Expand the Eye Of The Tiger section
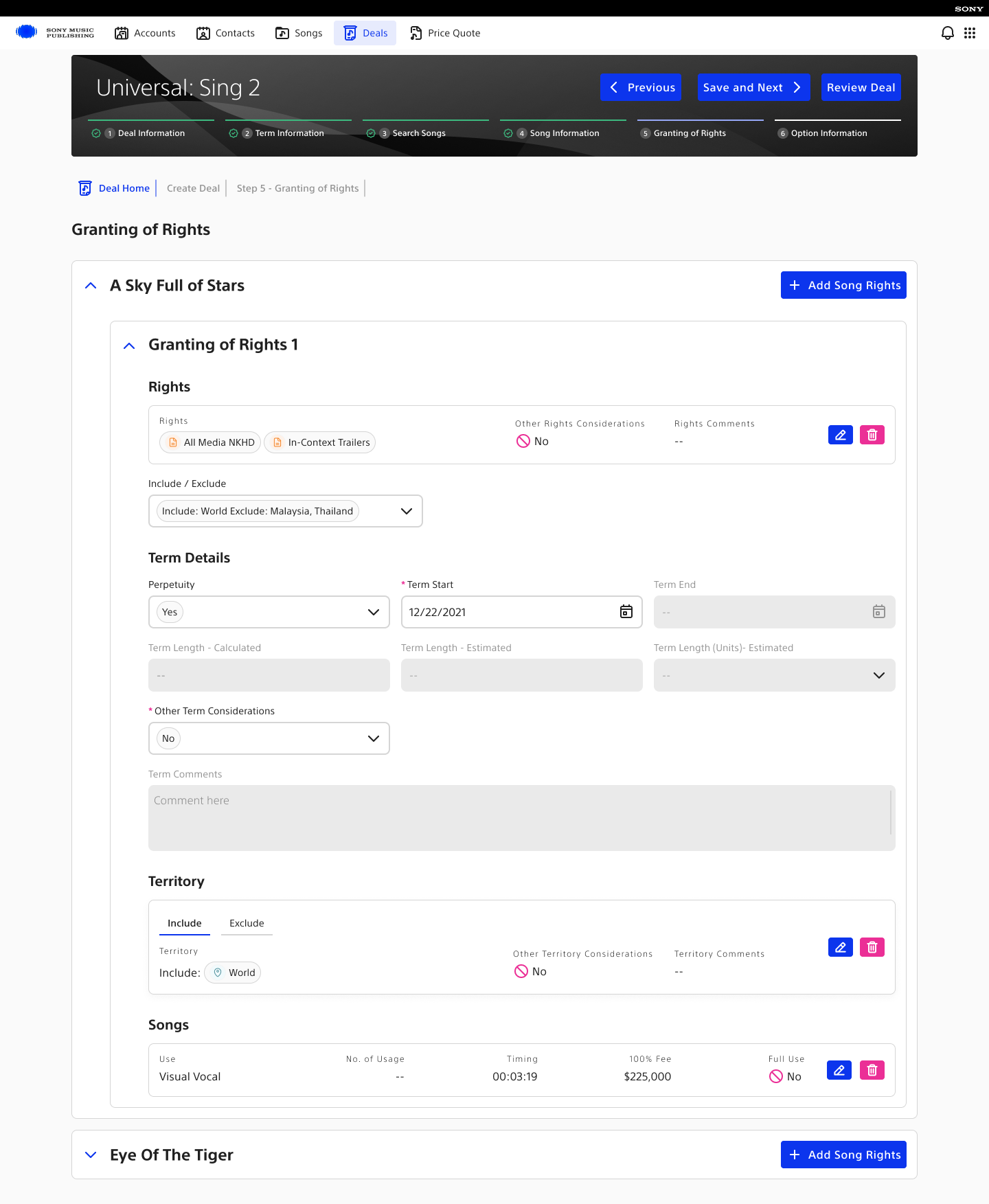This screenshot has height=1204, width=989. [91, 1155]
